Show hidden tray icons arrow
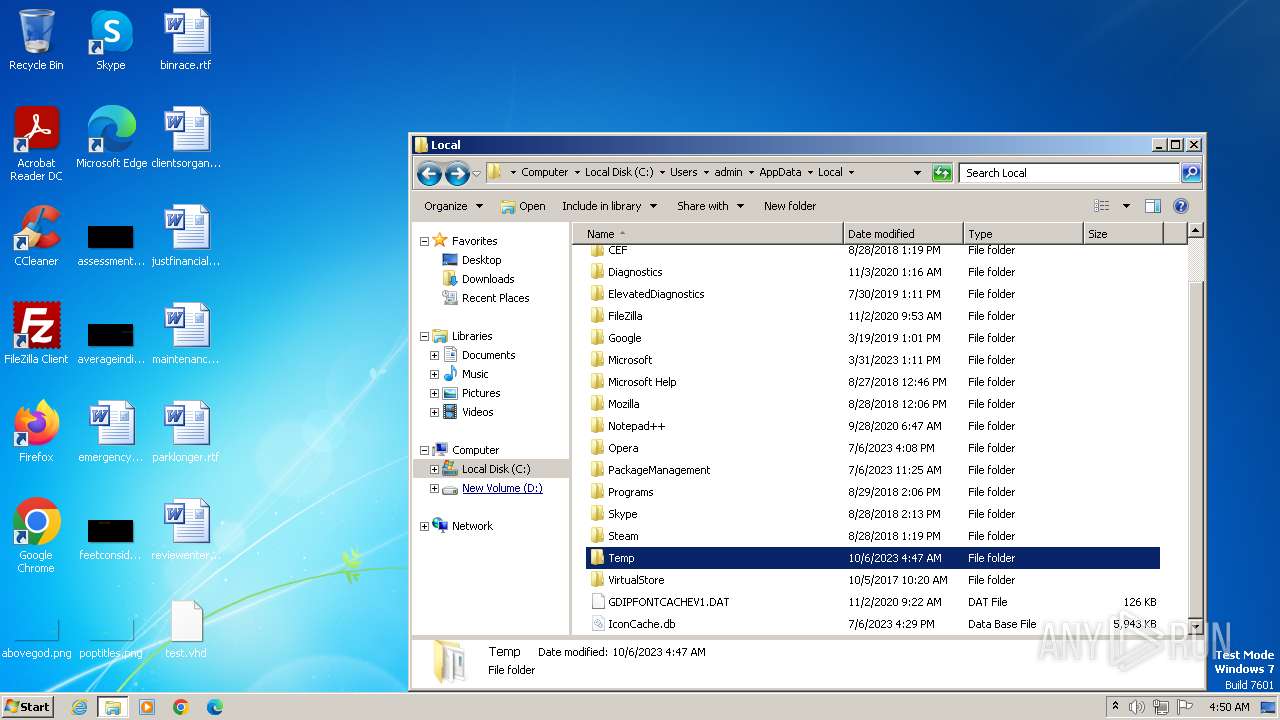Screen dimensions: 1280x720 pyautogui.click(x=1115, y=706)
